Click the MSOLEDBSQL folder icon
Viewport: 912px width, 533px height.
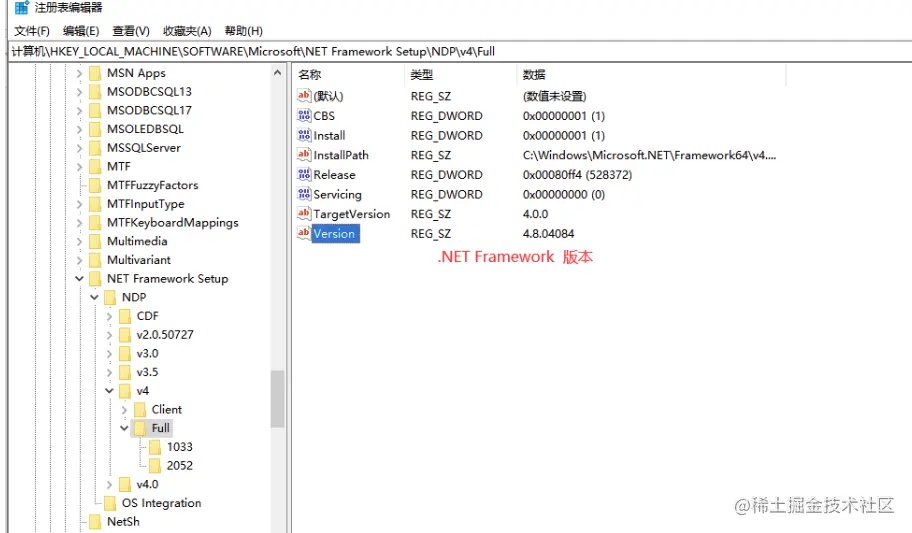click(95, 129)
